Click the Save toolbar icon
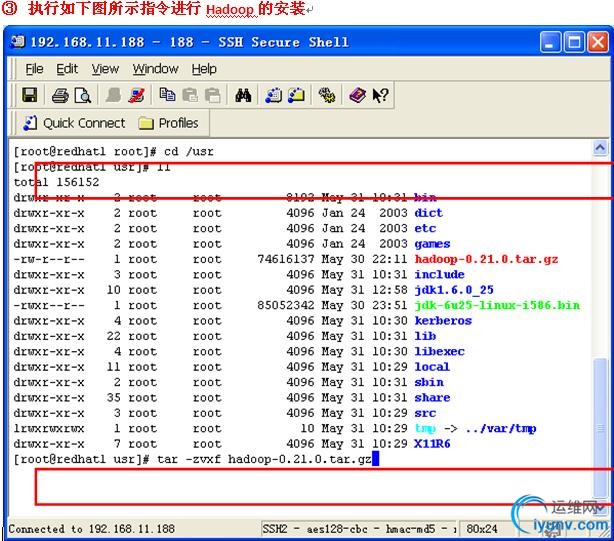The height and width of the screenshot is (541, 614). click(x=30, y=95)
